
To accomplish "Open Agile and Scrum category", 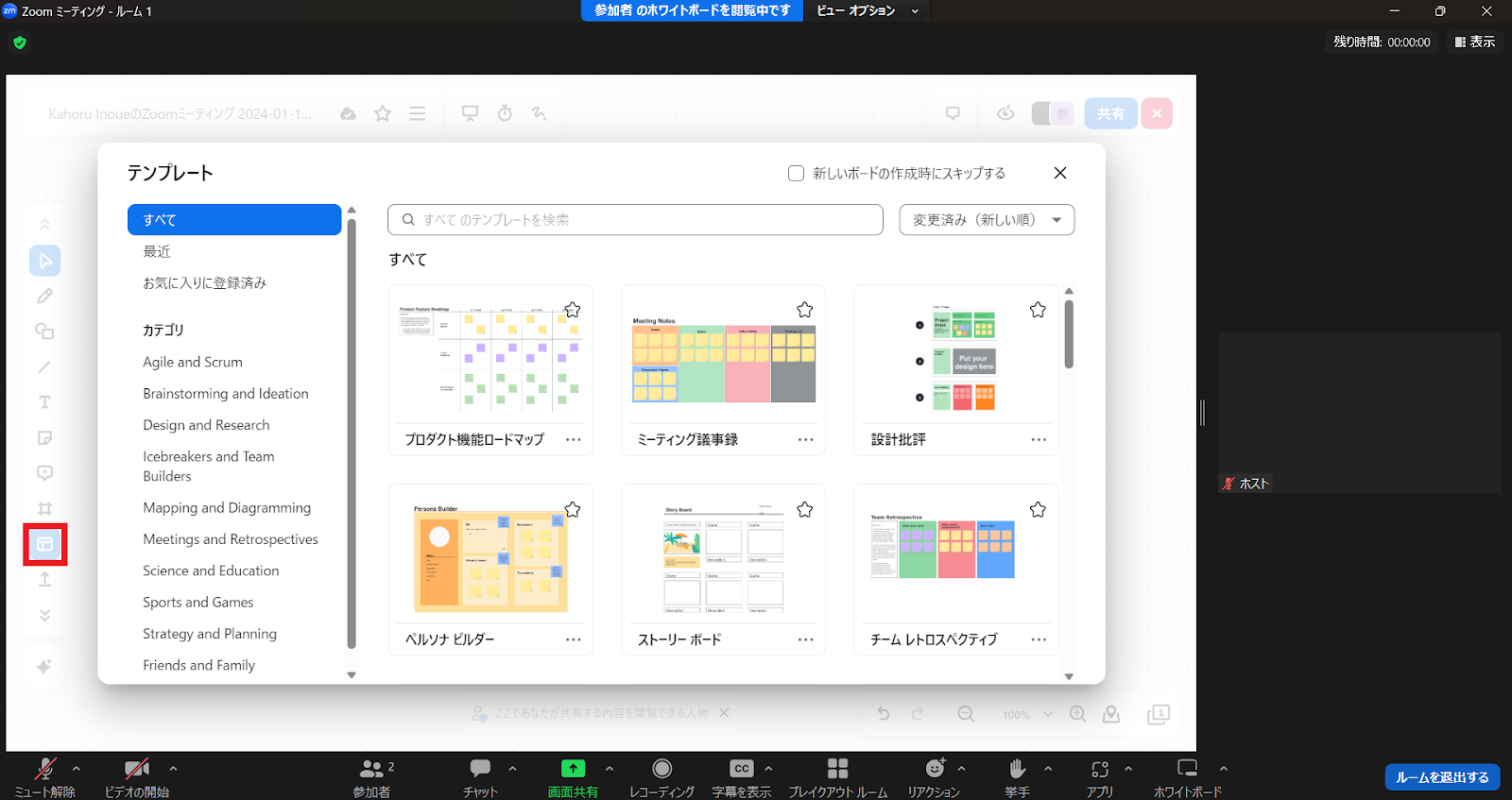I will coord(193,362).
